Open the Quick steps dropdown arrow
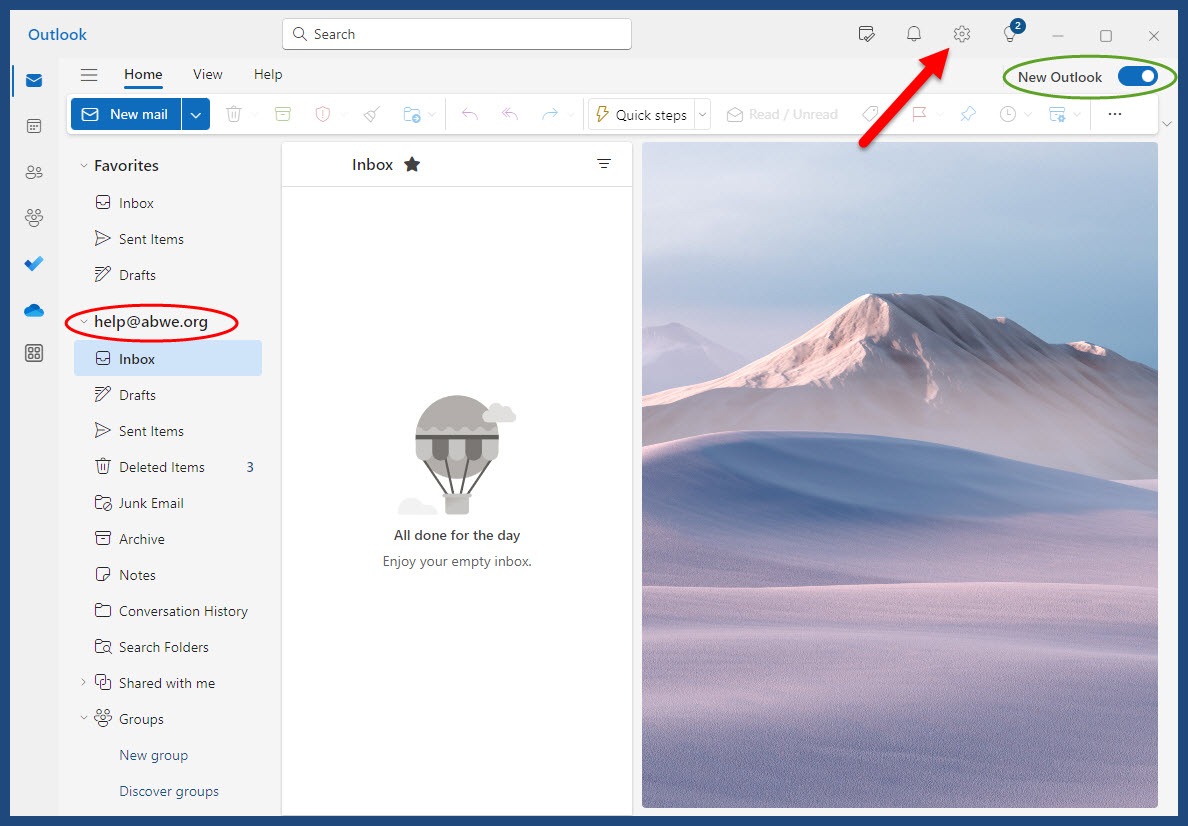Screen dimensions: 1188x826 702,114
